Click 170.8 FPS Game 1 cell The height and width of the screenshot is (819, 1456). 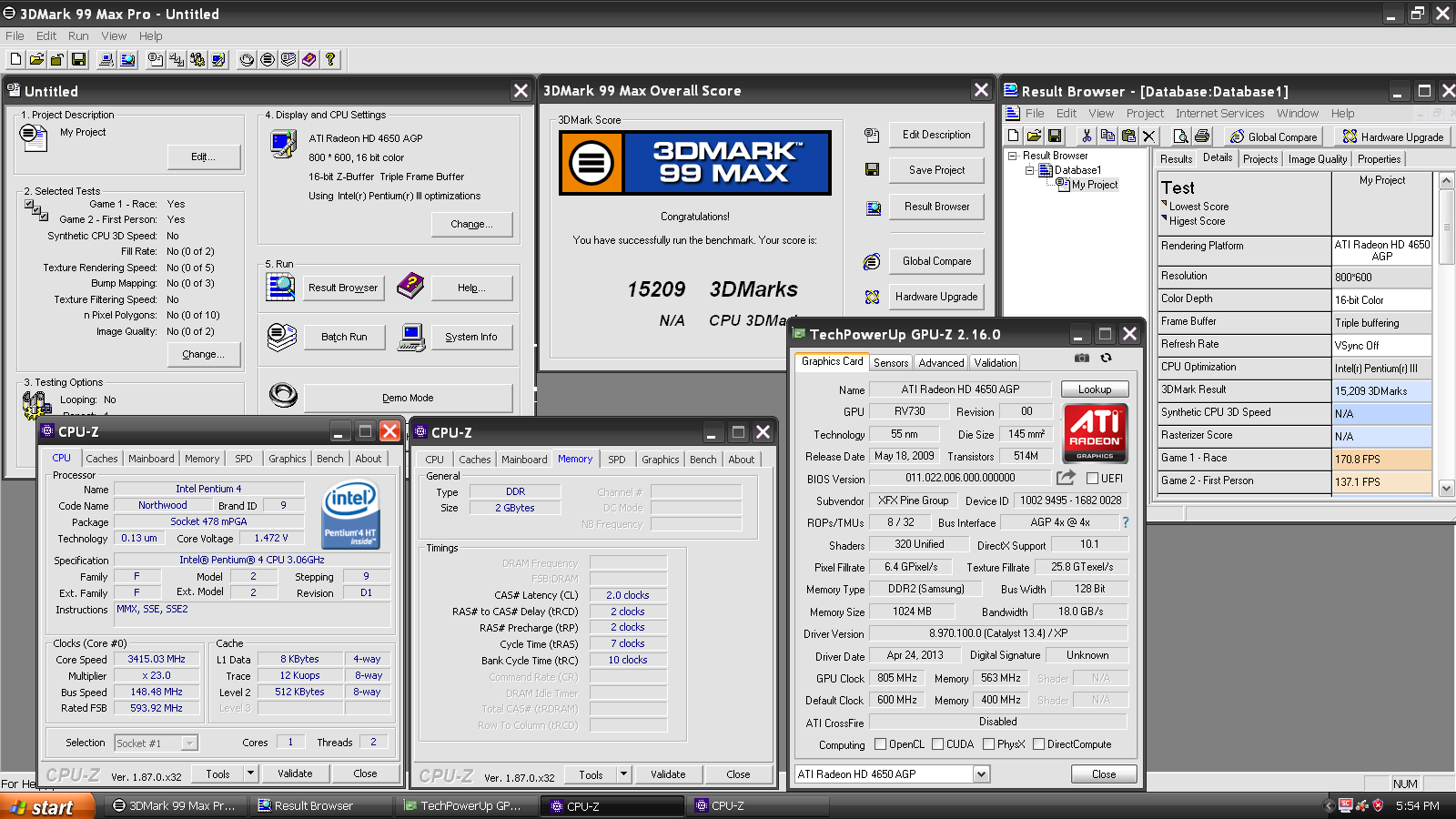point(1381,459)
